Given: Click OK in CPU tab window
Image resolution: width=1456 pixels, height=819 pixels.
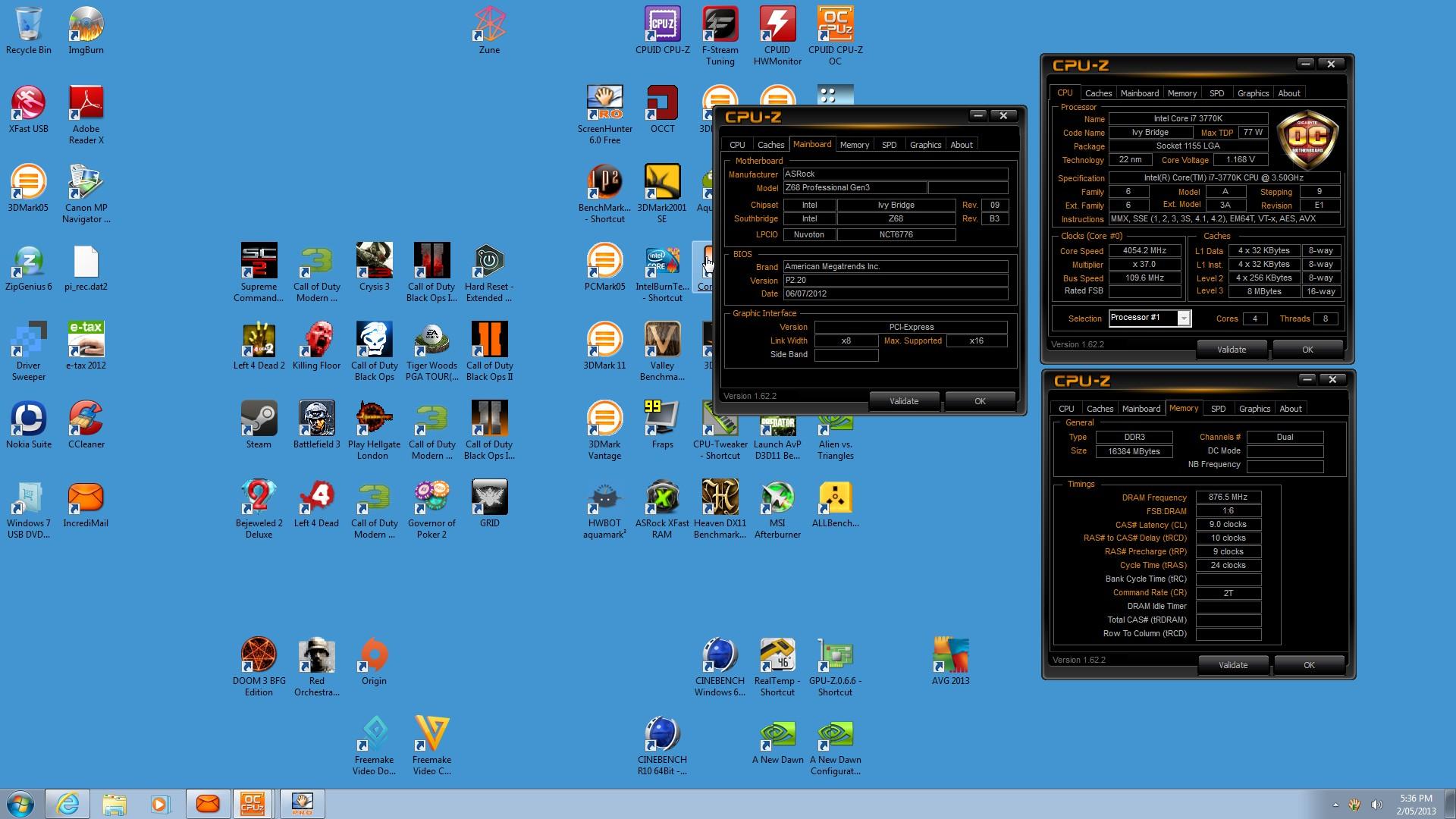Looking at the screenshot, I should [x=1307, y=350].
